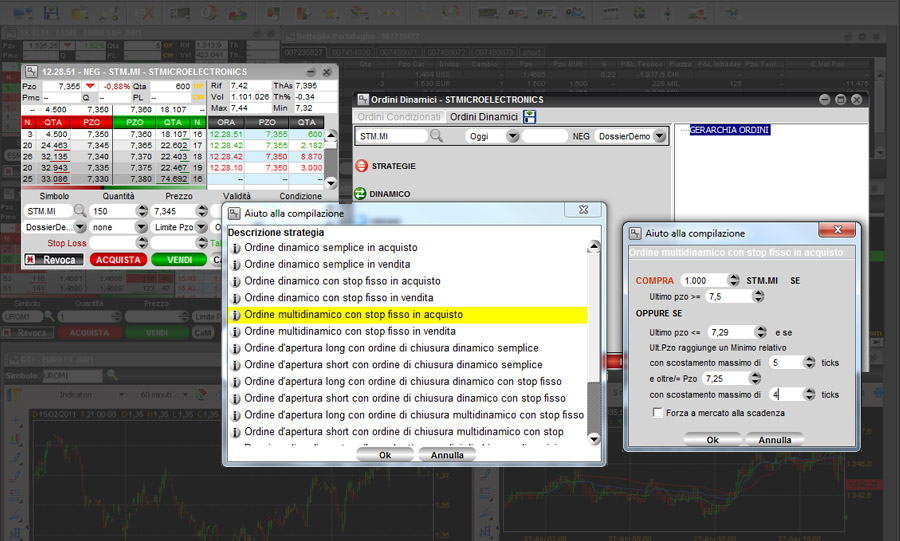The image size is (900, 541).
Task: Select Ordine multidinamico con stop fisso in acquisto
Action: click(408, 315)
